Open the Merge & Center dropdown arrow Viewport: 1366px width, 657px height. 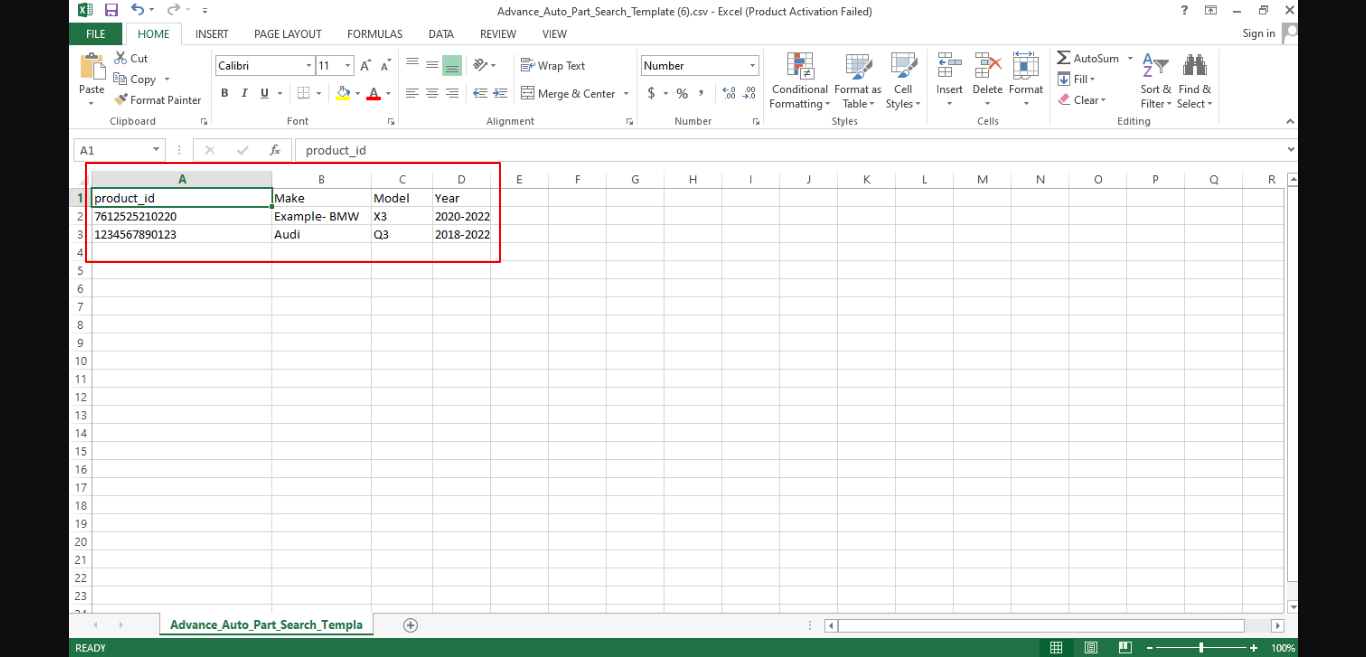point(626,94)
